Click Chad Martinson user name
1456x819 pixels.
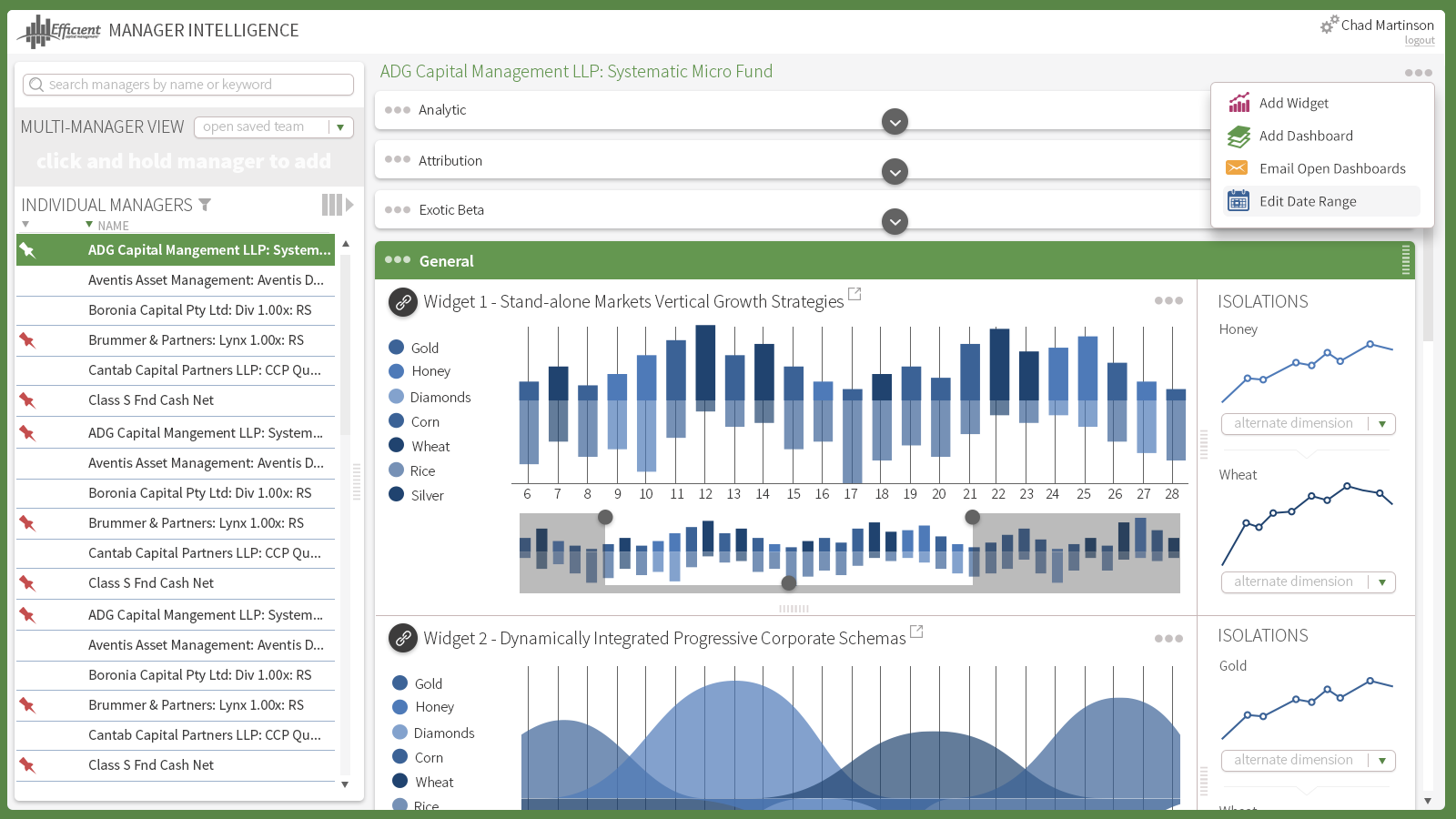(x=1388, y=25)
